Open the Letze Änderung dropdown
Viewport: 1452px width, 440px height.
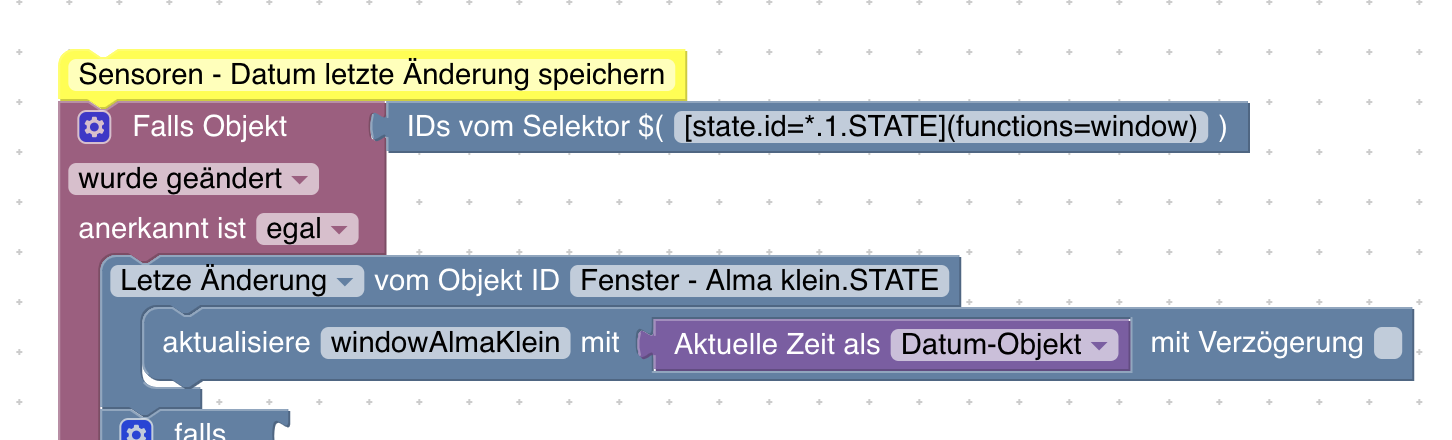point(236,280)
